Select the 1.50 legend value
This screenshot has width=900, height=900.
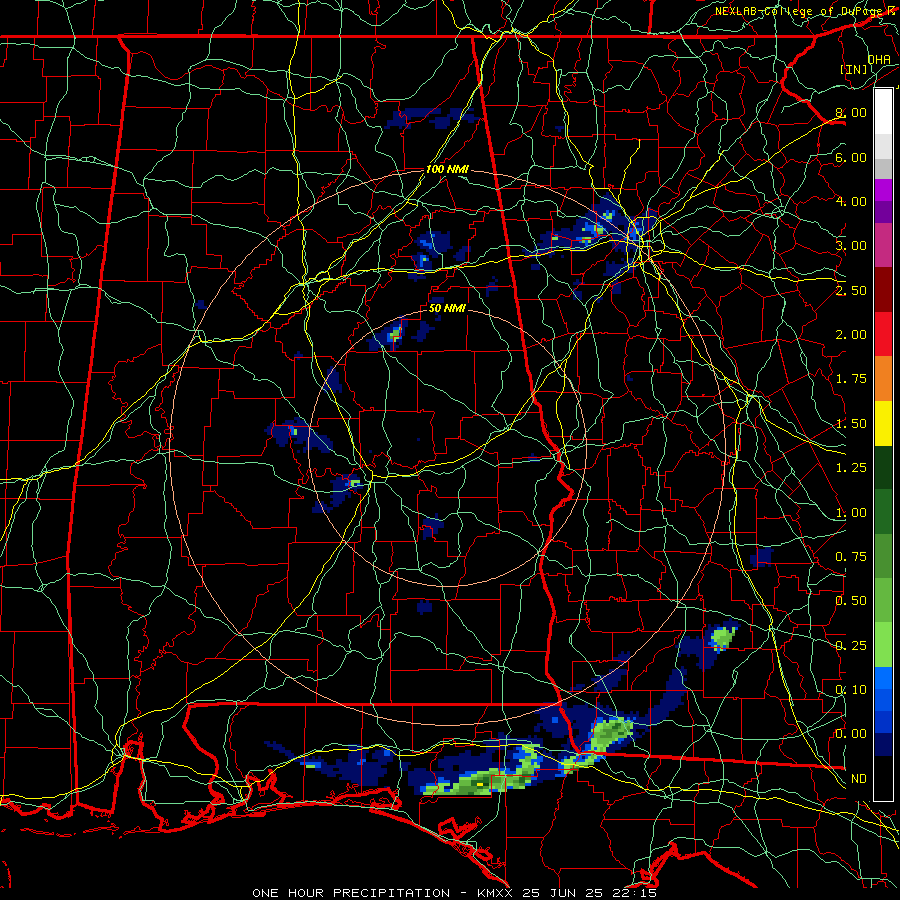pyautogui.click(x=851, y=424)
